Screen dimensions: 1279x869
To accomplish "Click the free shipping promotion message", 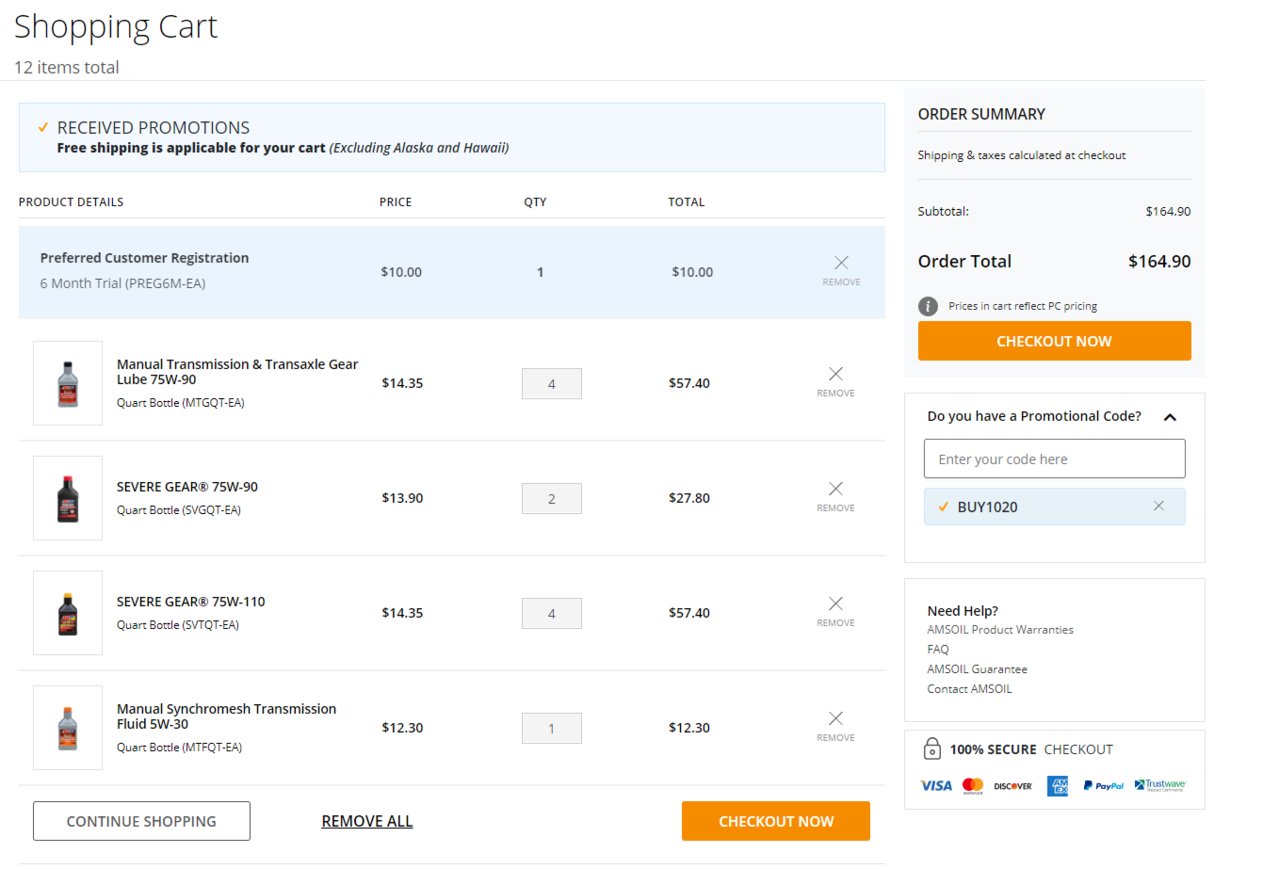I will (283, 148).
